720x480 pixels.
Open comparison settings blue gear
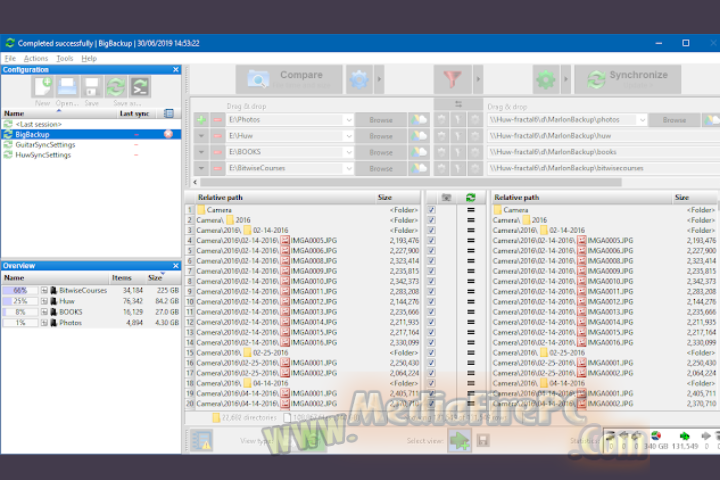point(359,79)
